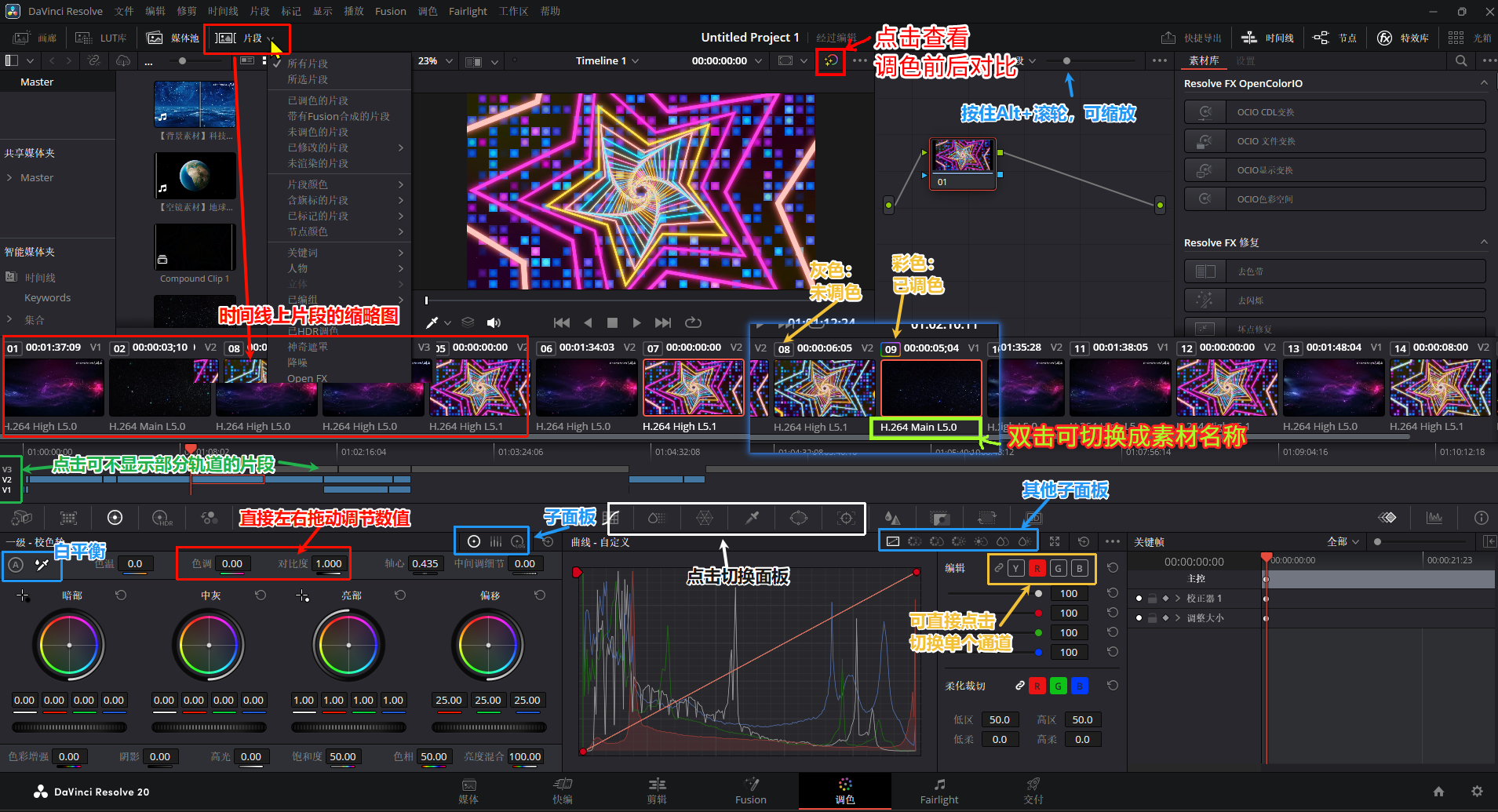This screenshot has width=1498, height=812.
Task: Open the 文件 menu
Action: [x=124, y=11]
